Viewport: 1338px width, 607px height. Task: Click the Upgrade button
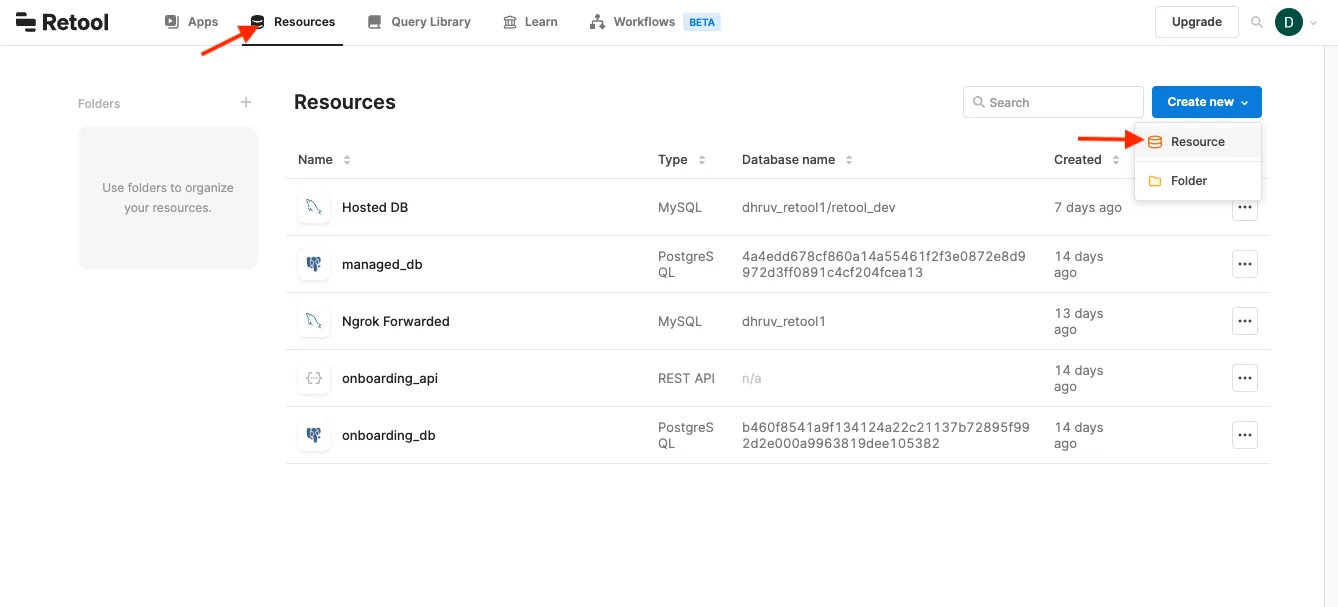click(x=1196, y=22)
